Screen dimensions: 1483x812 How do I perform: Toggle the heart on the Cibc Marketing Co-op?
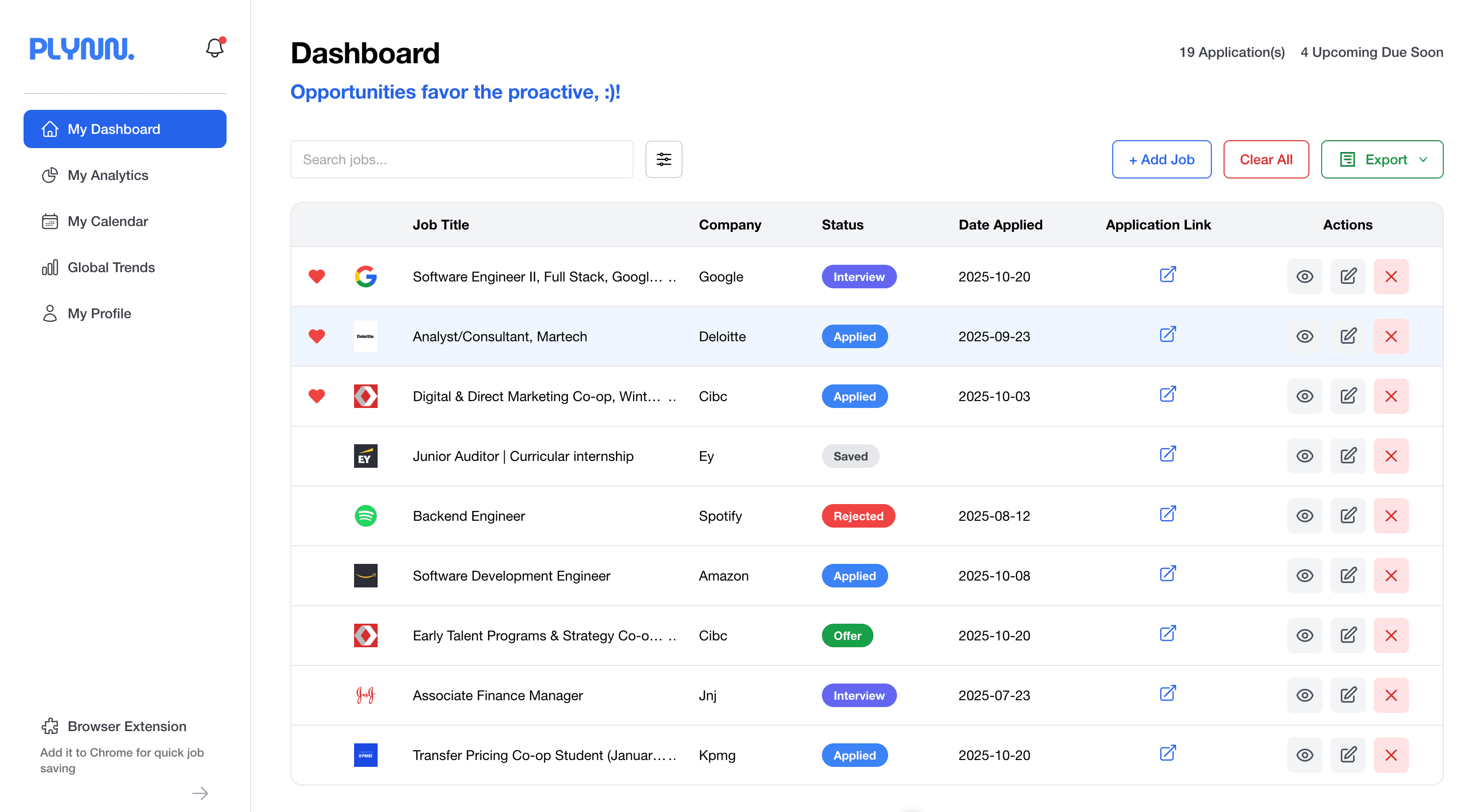[317, 396]
